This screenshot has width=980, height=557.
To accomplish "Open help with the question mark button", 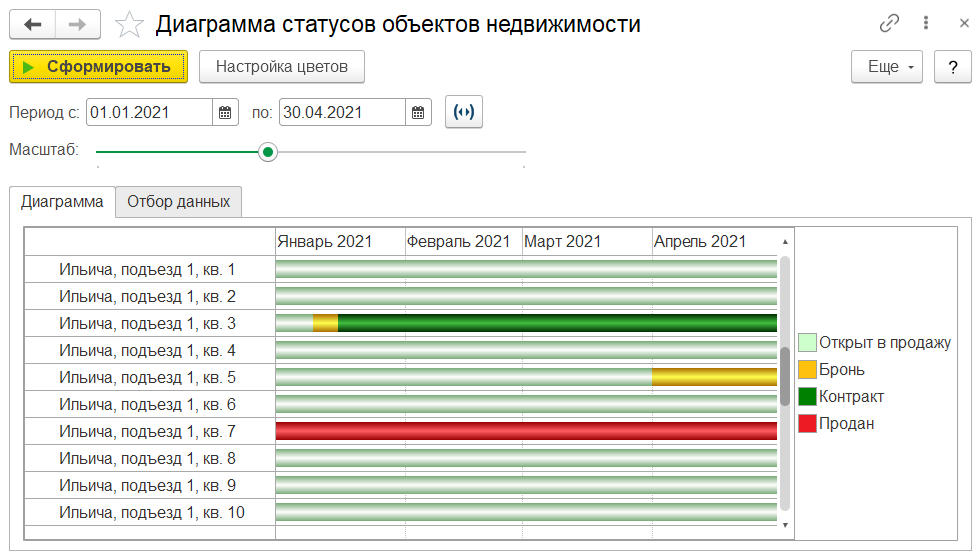I will tap(952, 67).
